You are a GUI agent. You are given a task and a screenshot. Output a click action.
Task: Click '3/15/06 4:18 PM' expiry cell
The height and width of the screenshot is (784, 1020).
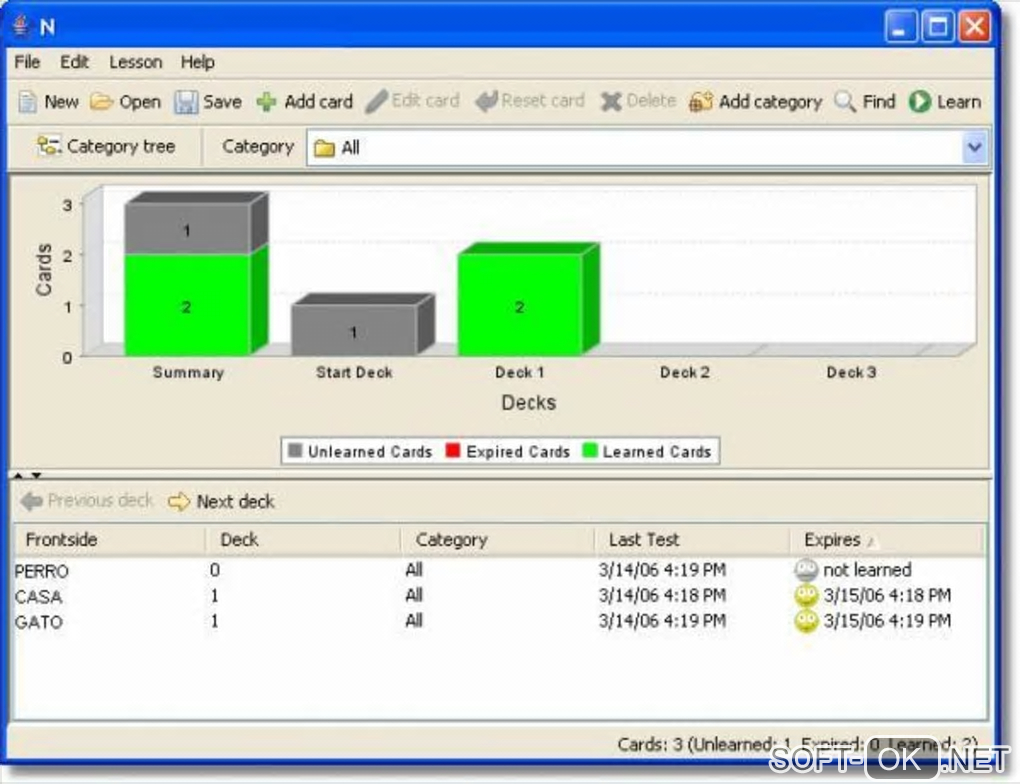coord(887,595)
